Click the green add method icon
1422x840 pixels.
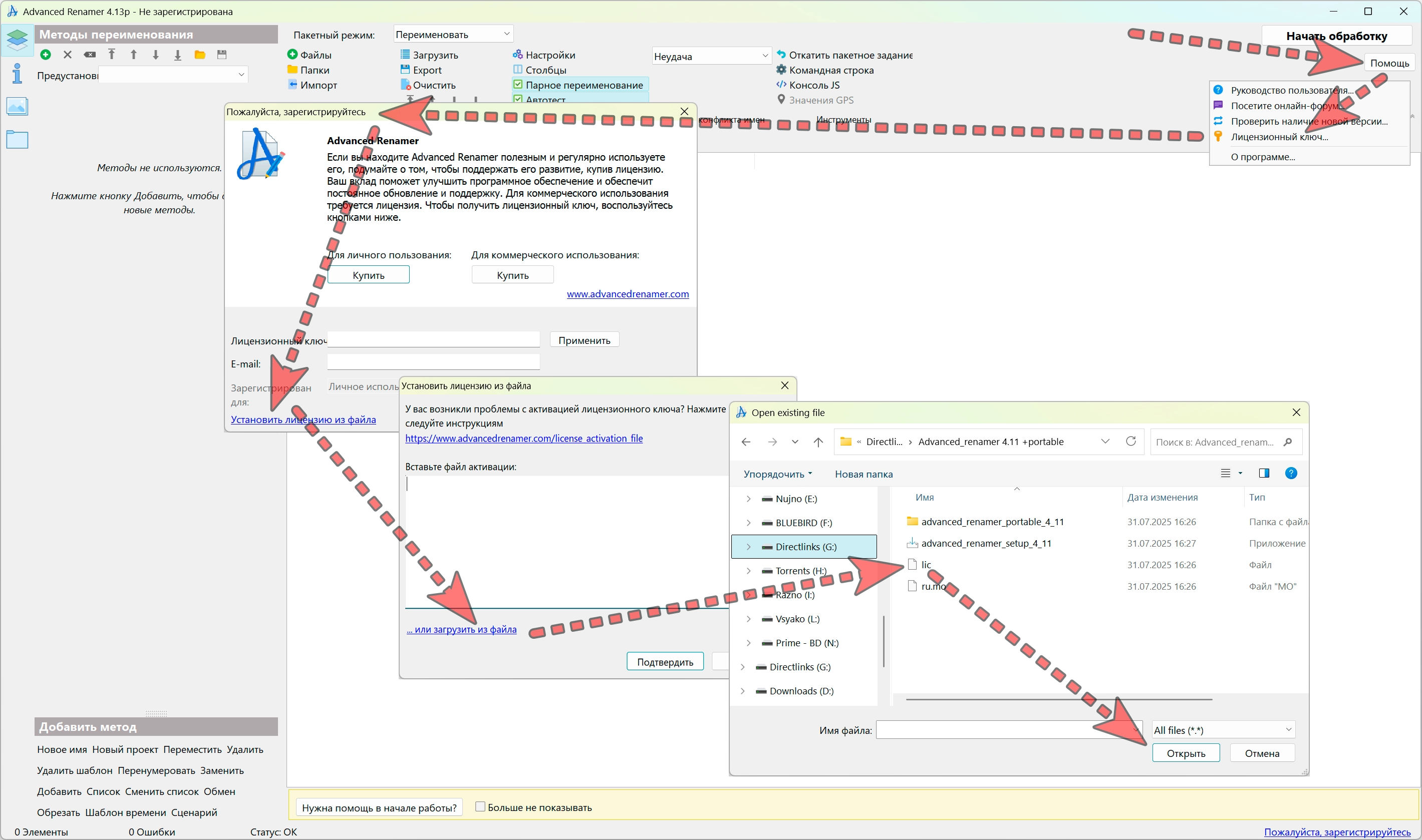46,55
